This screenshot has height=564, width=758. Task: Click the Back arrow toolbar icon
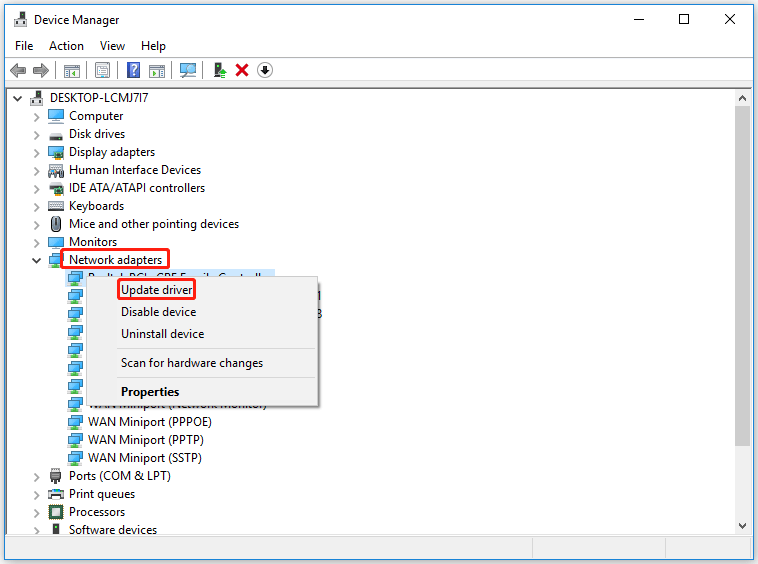(18, 71)
